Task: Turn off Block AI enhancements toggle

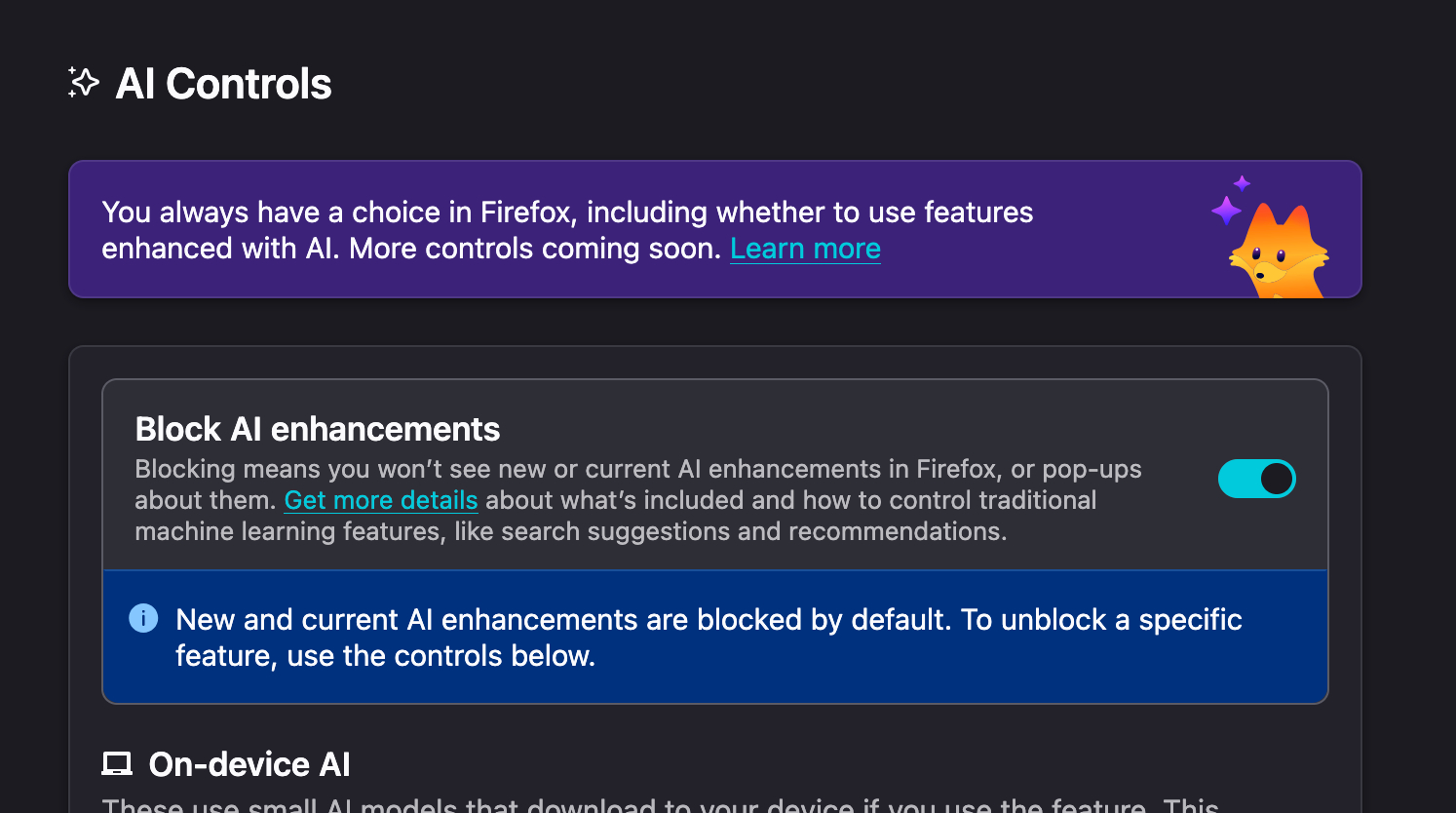Action: coord(1256,479)
